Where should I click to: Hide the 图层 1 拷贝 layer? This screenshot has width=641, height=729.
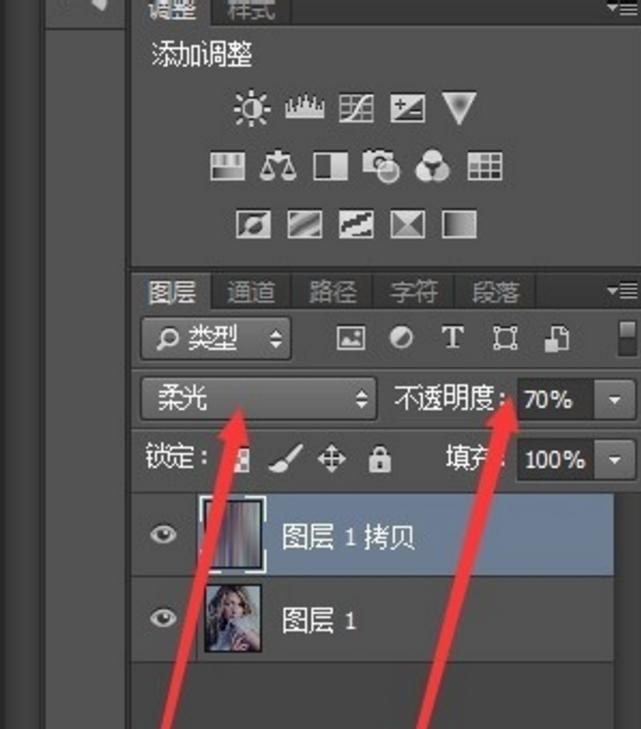tap(163, 535)
